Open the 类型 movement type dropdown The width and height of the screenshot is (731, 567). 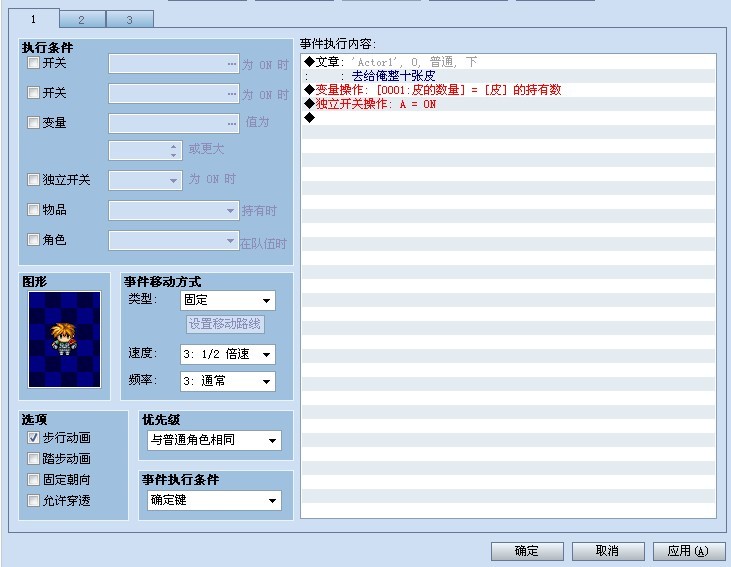tap(228, 300)
